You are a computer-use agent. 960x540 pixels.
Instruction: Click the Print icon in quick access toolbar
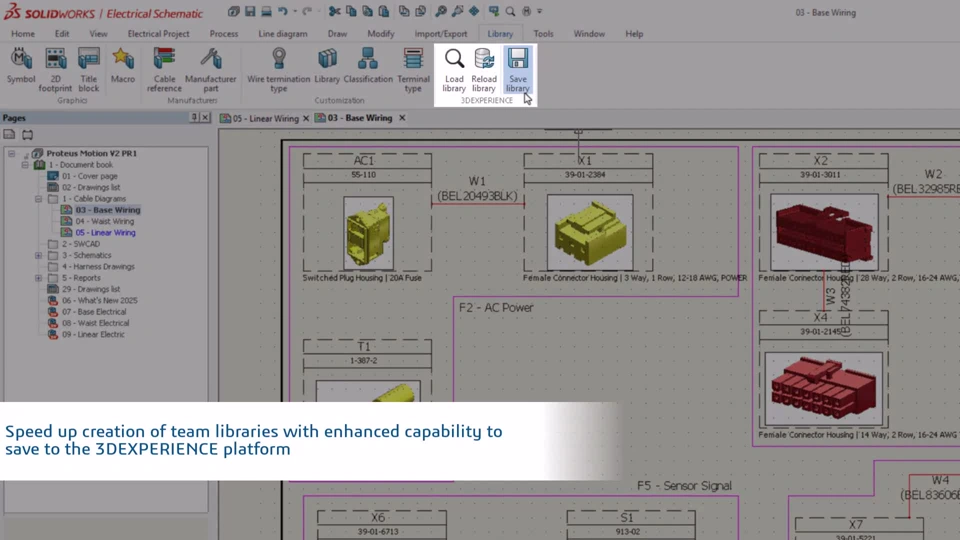point(266,11)
